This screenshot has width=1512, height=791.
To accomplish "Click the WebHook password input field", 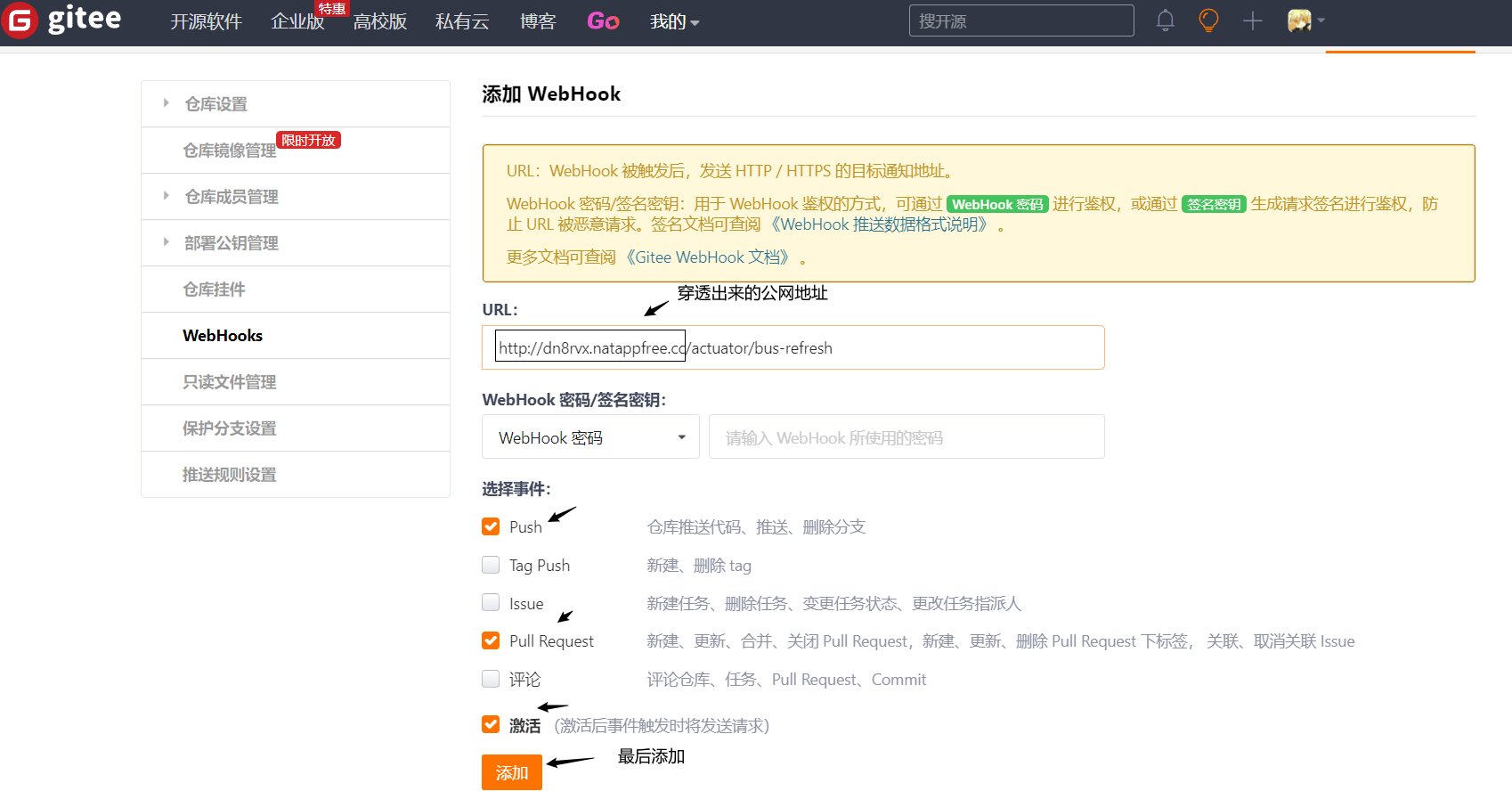I will 906,437.
